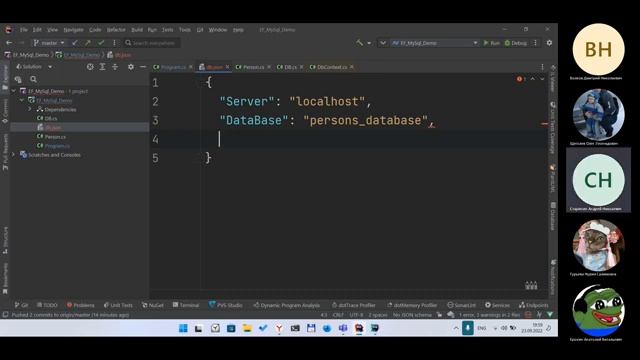Viewport: 640px width, 360px height.
Task: Open the Edit menu
Action: 37,30
